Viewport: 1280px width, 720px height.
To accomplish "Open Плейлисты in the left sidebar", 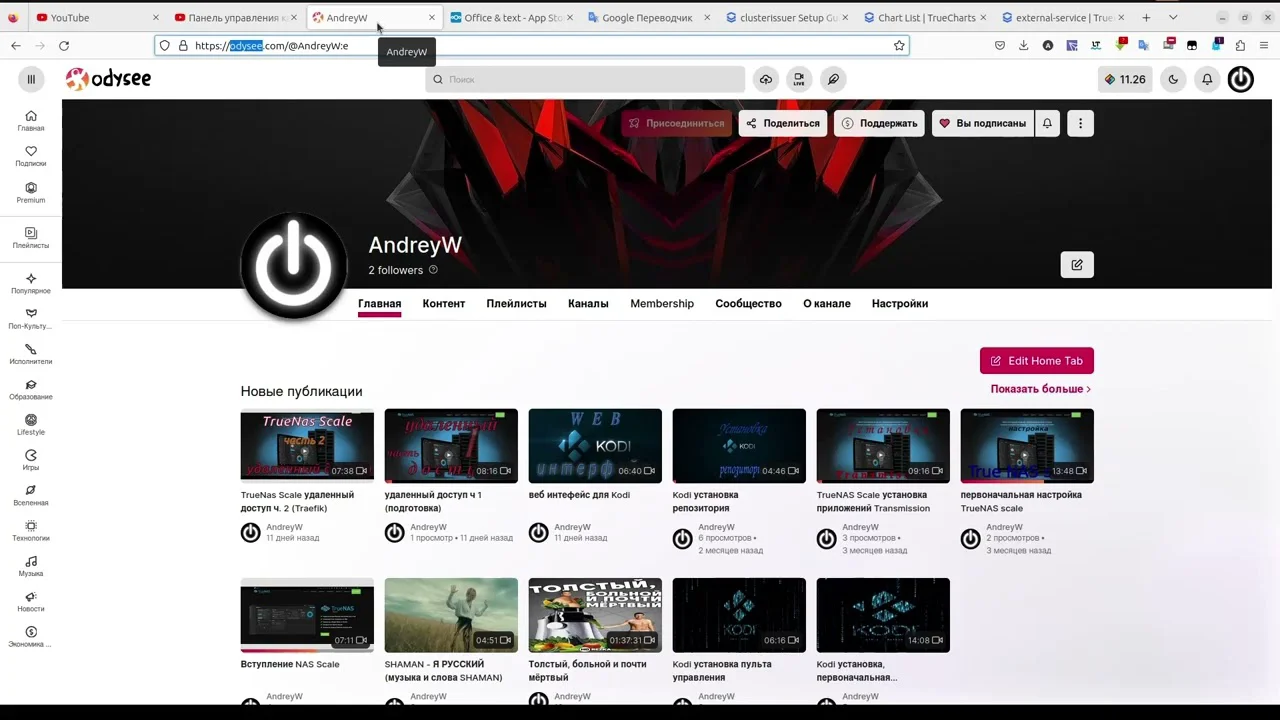I will pos(31,237).
